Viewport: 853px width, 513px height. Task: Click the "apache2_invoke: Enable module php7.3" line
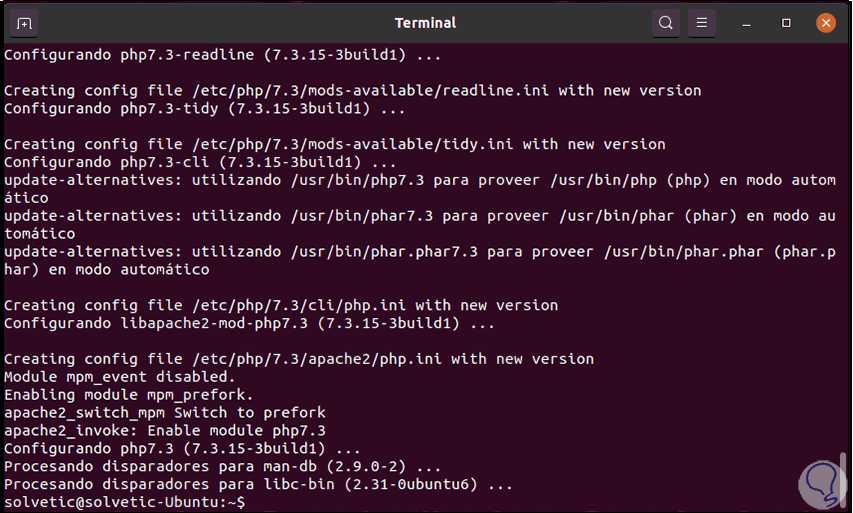(x=165, y=430)
